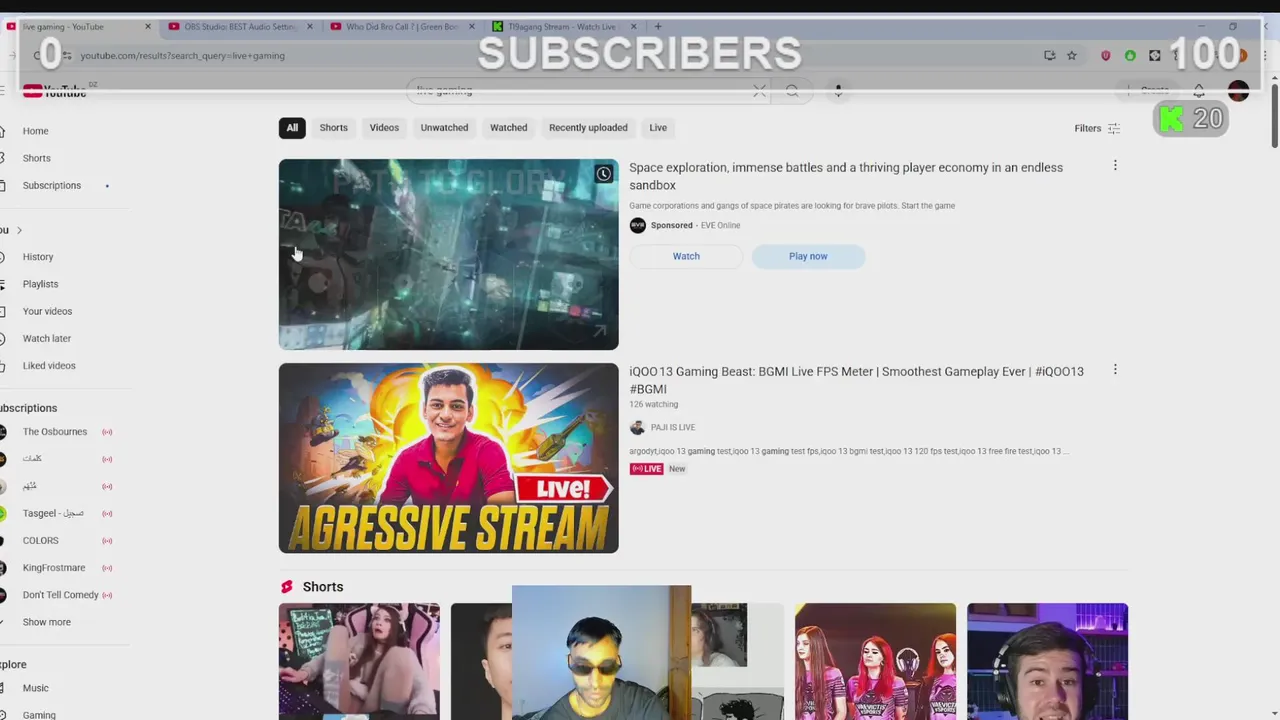Click the Watch button on EVE ad
Viewport: 1280px width, 720px height.
pos(686,256)
